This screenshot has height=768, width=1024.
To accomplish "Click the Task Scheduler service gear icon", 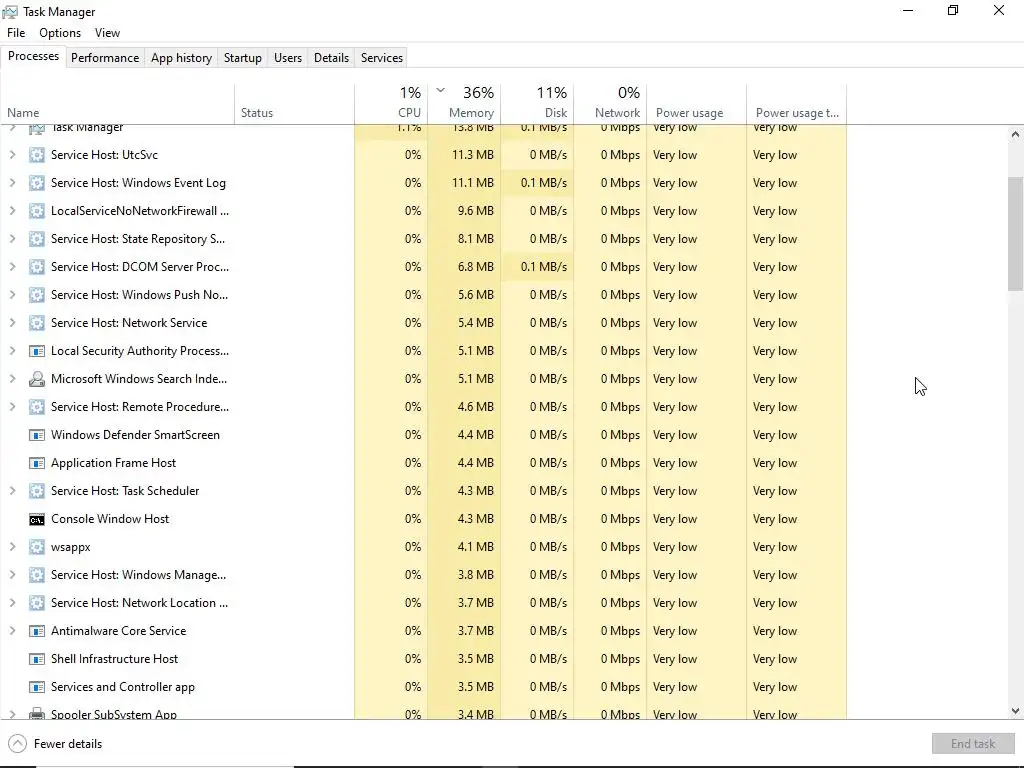I will click(x=37, y=491).
